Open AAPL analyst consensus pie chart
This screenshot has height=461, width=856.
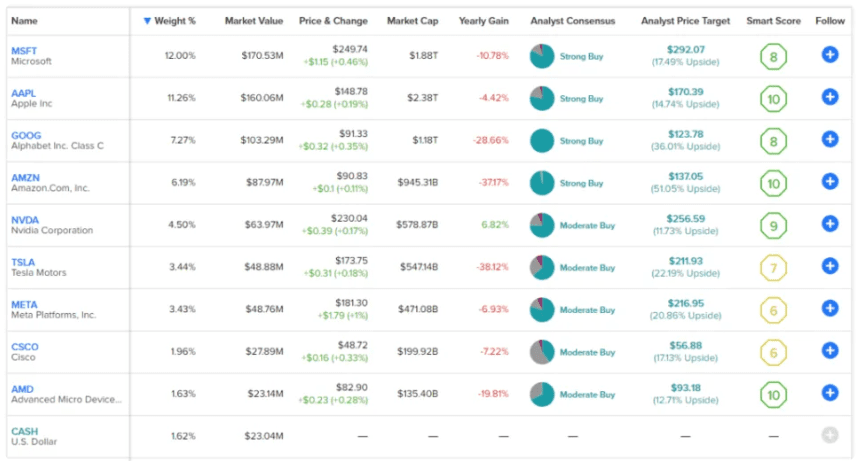(542, 98)
